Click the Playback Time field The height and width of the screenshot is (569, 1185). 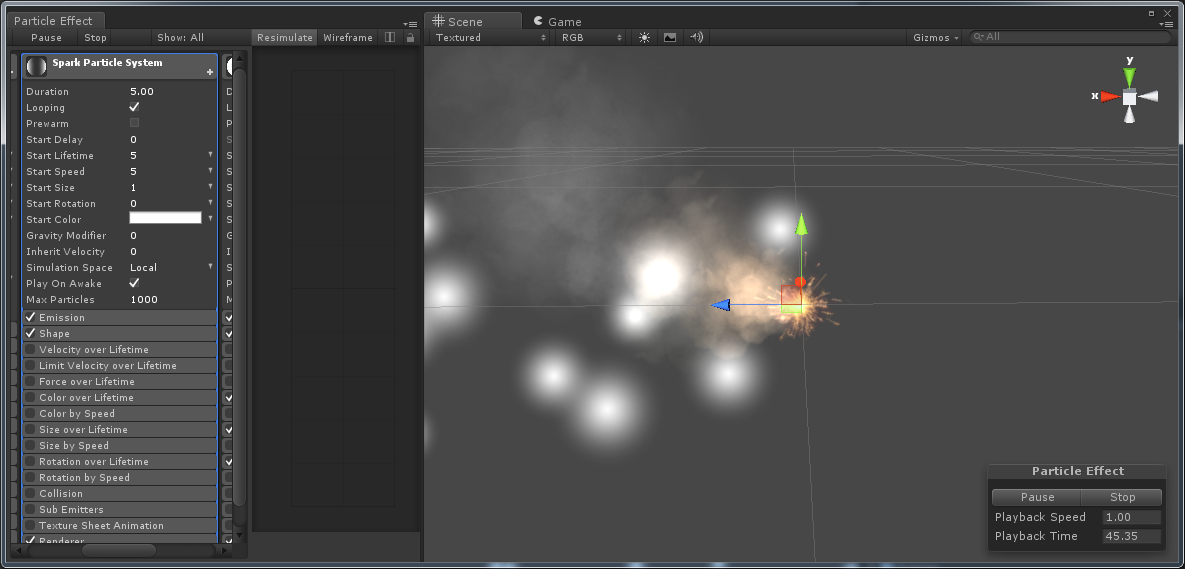[1131, 537]
